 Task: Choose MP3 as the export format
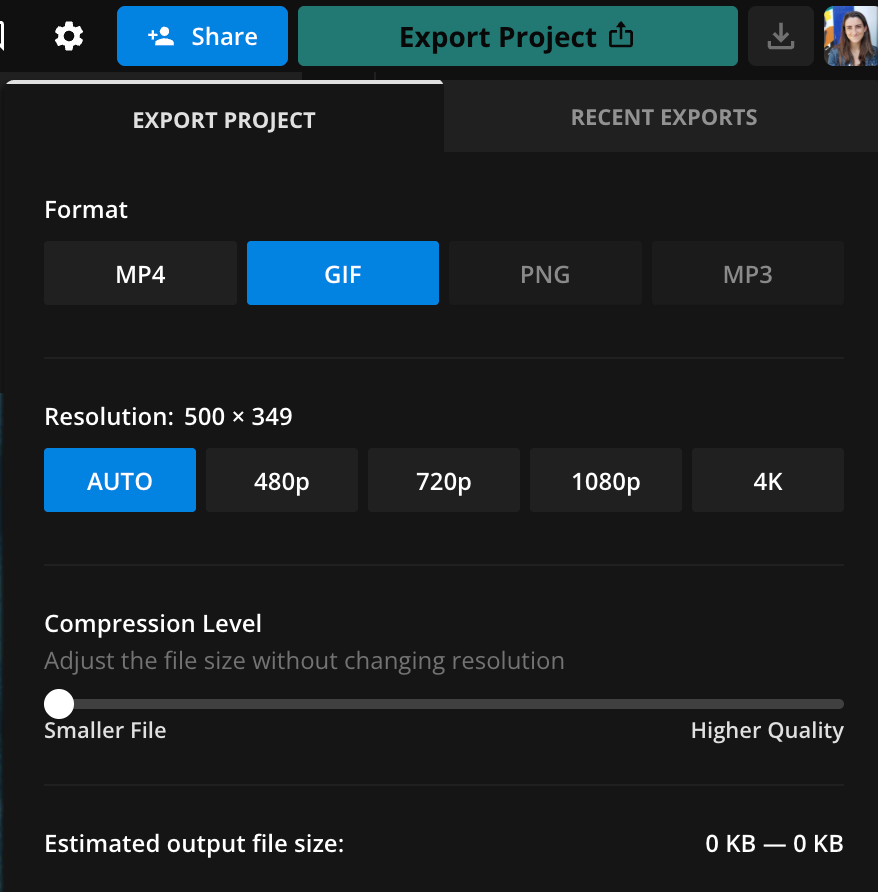(x=747, y=274)
